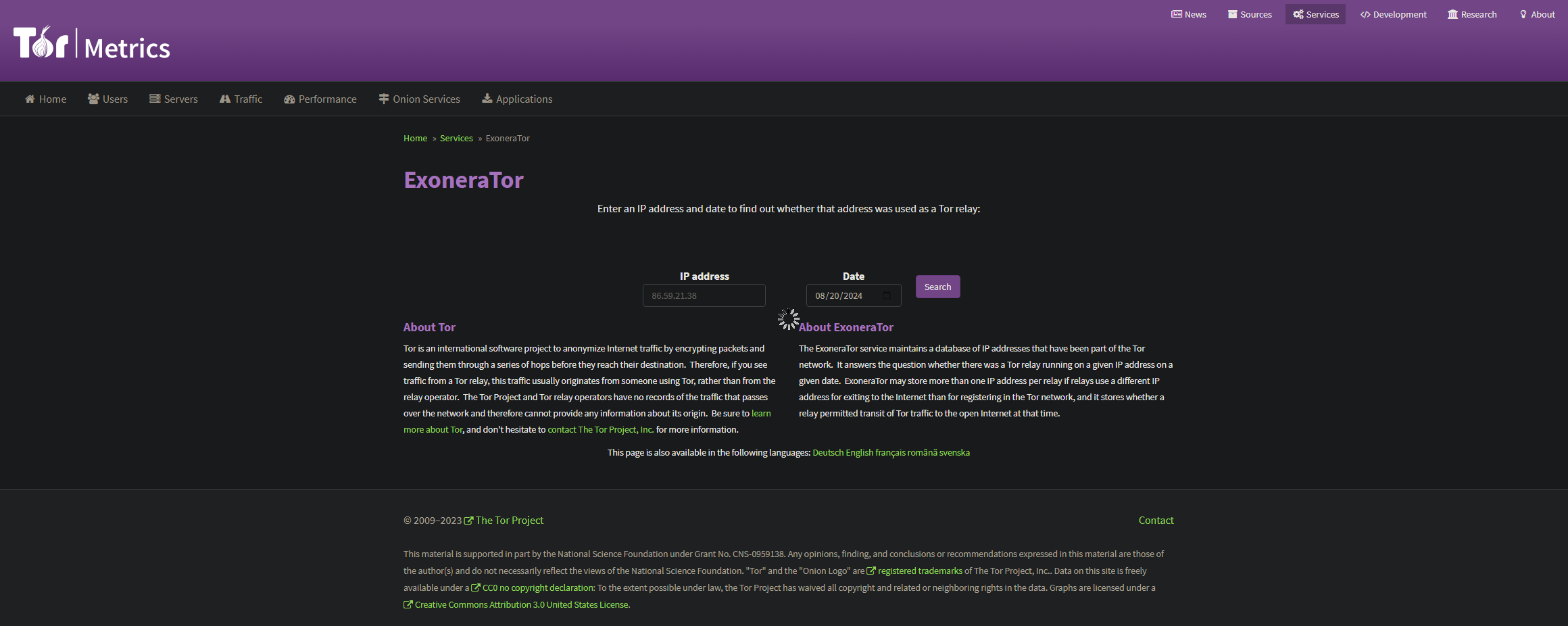Click inside the IP address field

pos(704,295)
